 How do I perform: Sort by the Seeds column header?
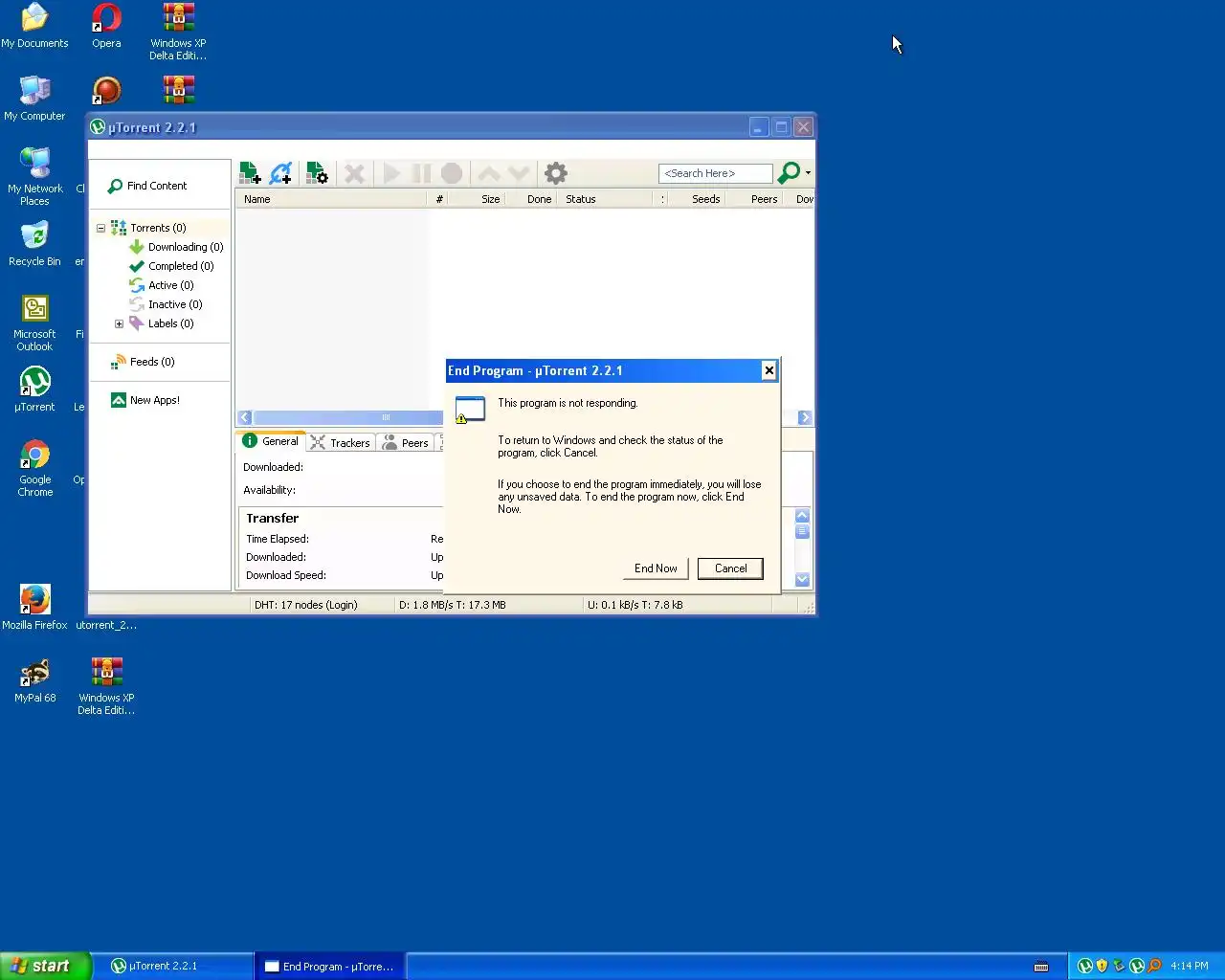click(698, 199)
